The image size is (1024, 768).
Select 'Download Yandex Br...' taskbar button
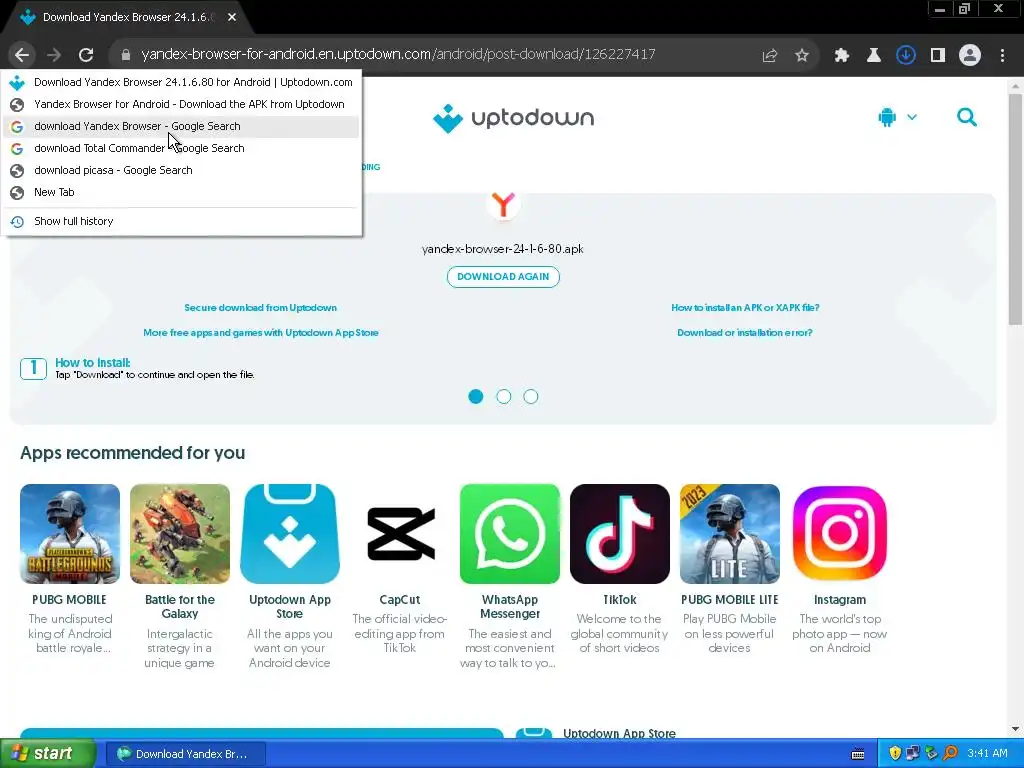tap(185, 754)
